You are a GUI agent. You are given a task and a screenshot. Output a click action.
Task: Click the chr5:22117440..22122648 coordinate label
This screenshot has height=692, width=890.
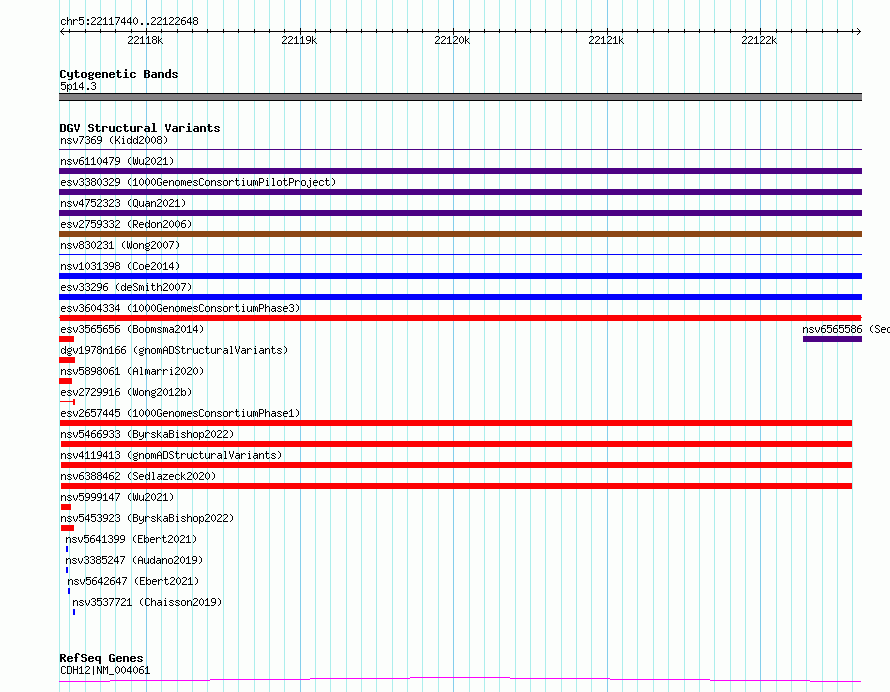click(129, 21)
